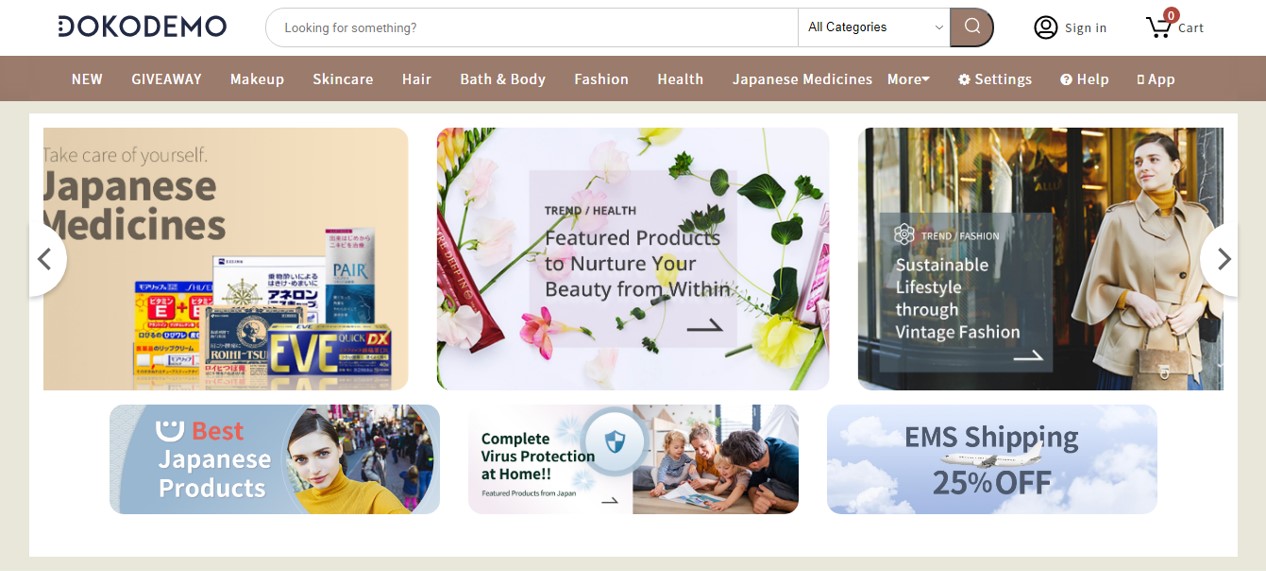This screenshot has height=571, width=1266.
Task: Click the Settings gear icon
Action: [964, 79]
